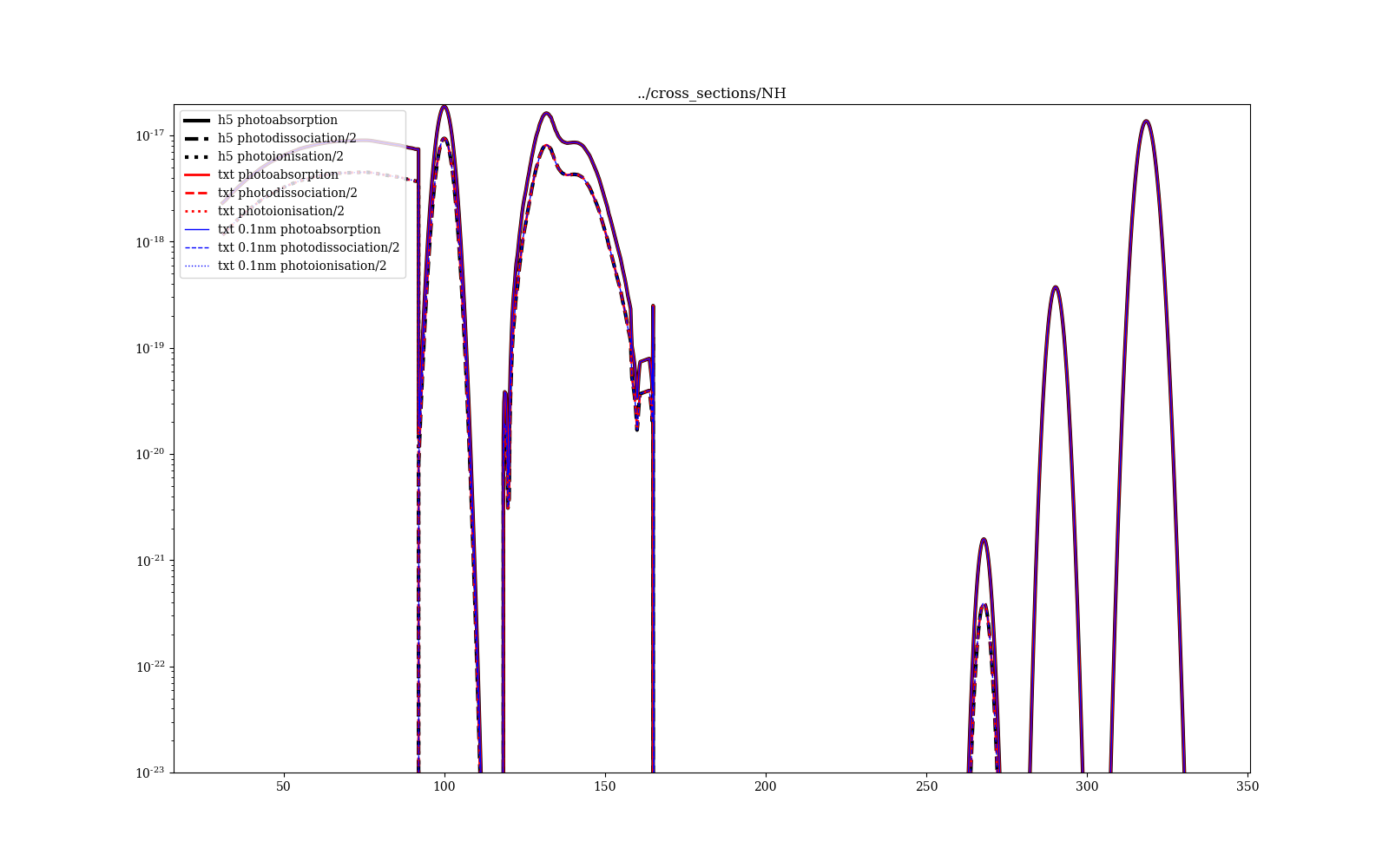1389x868 pixels.
Task: Click x-axis tick label 200
Action: point(766,786)
